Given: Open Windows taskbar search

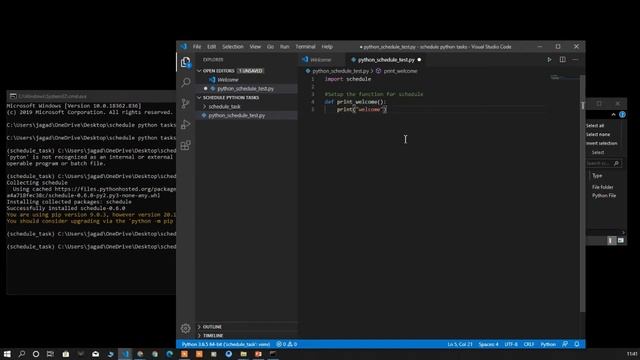Looking at the screenshot, I should tap(22, 354).
